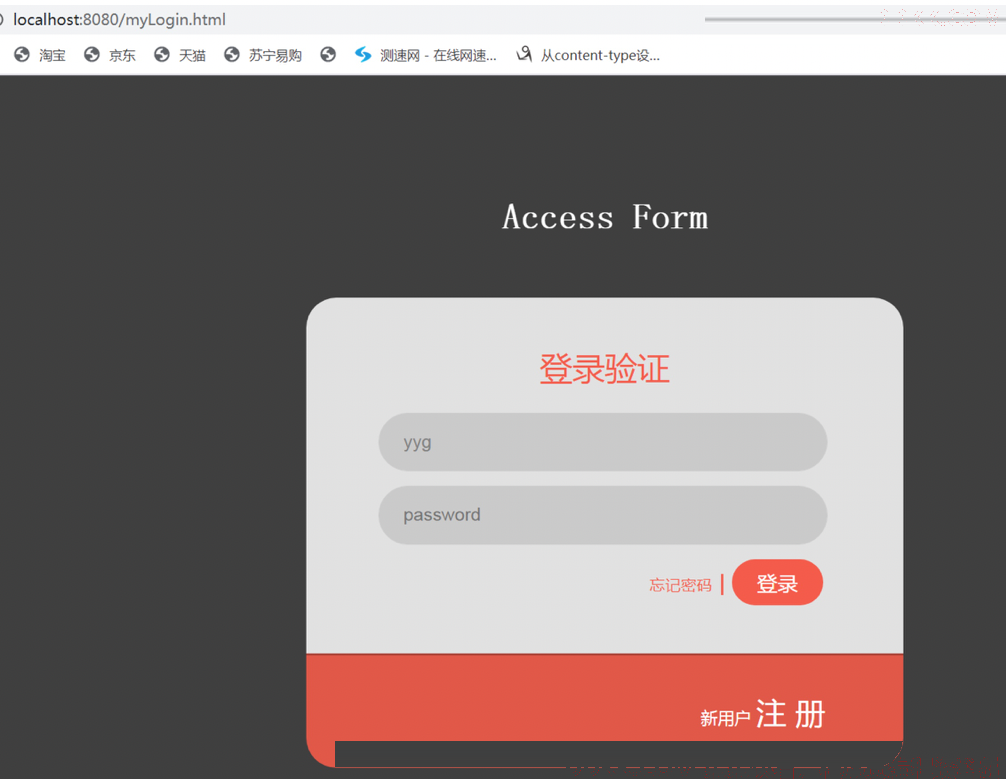Click the globe icon beside 淘宝
The image size is (1006, 780).
[x=22, y=55]
